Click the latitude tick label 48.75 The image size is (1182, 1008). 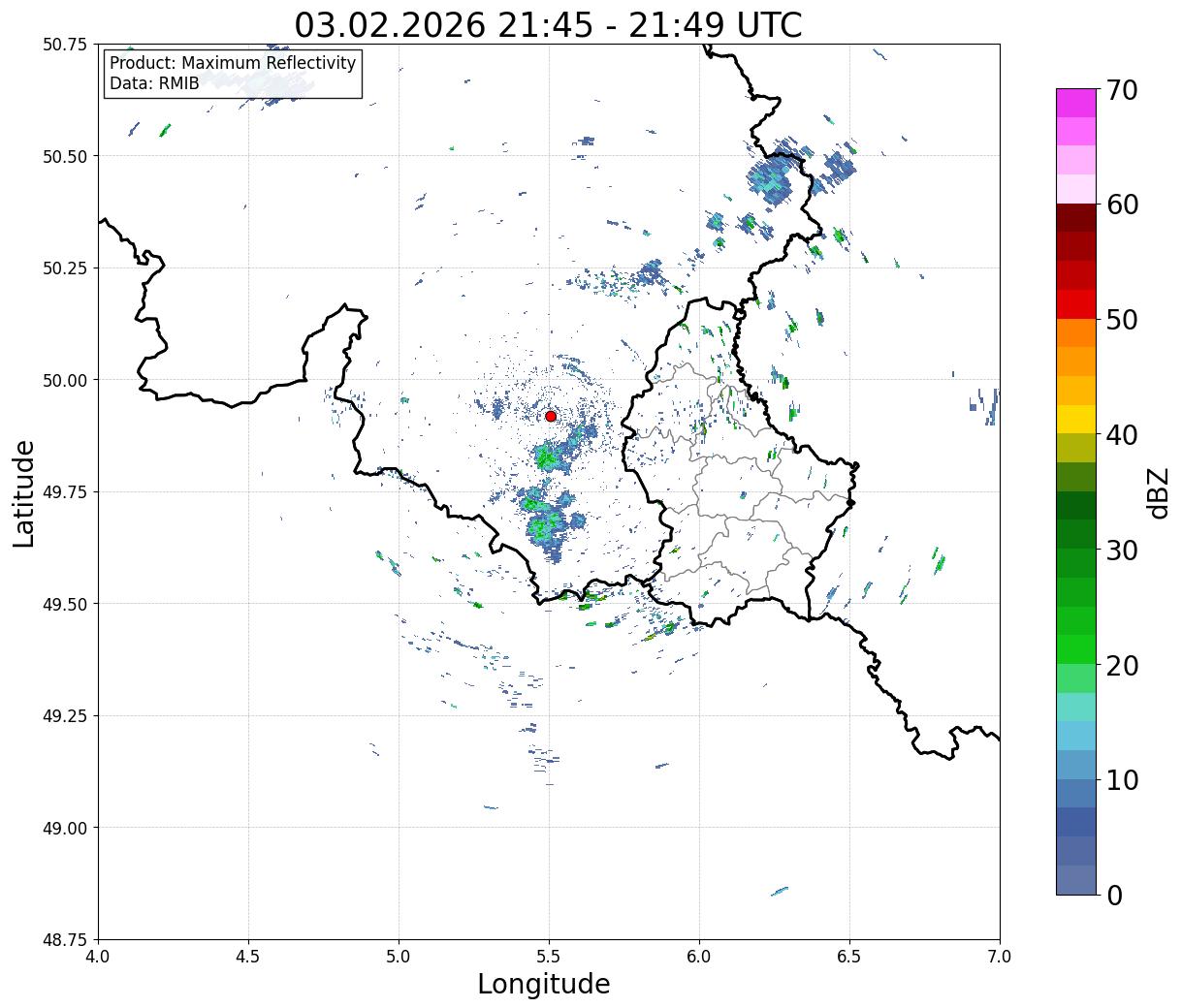click(65, 940)
